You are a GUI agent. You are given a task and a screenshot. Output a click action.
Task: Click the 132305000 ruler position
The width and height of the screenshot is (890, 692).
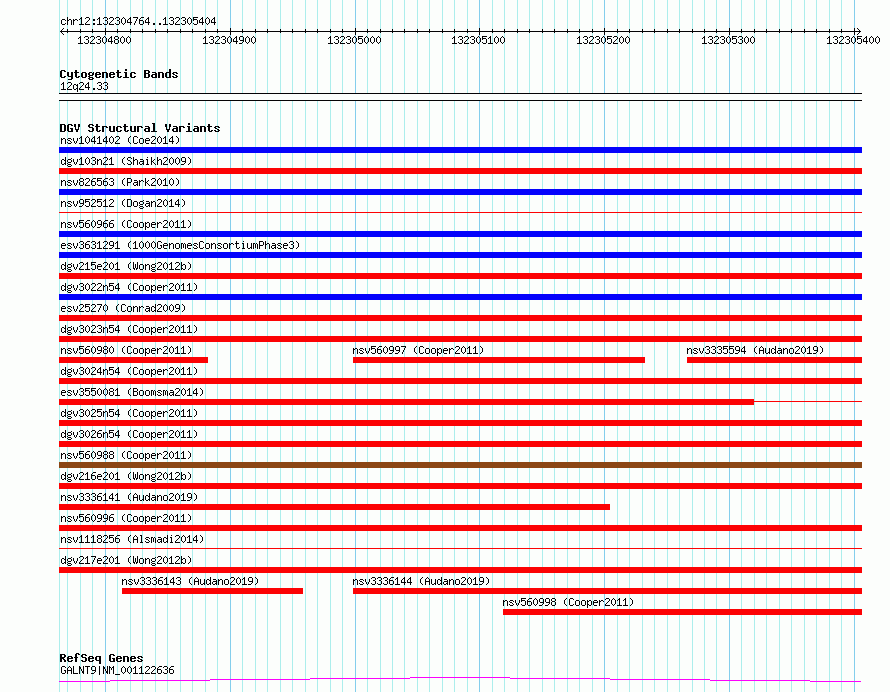[x=354, y=40]
